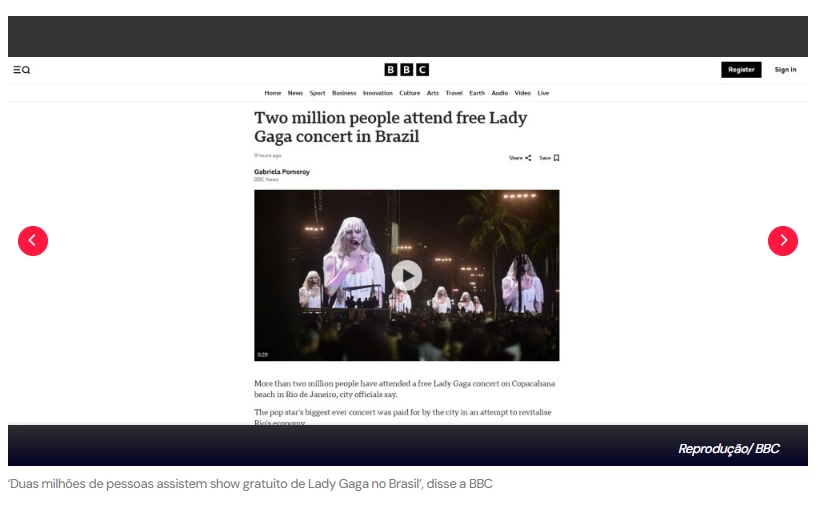The width and height of the screenshot is (818, 514).
Task: Open the News nav item
Action: coord(295,93)
